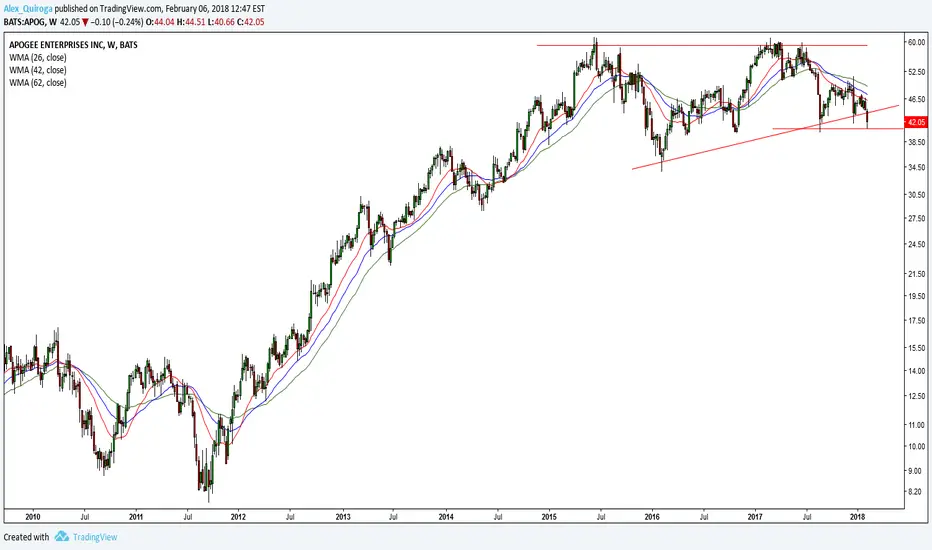Viewport: 932px width, 550px height.
Task: Click the 2011 year label on time axis
Action: tap(136, 517)
